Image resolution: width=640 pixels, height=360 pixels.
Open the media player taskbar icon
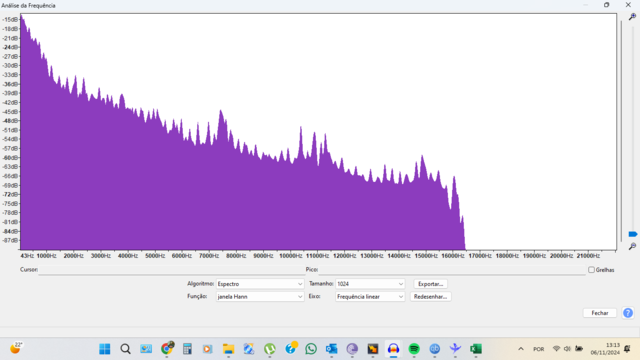click(207, 349)
